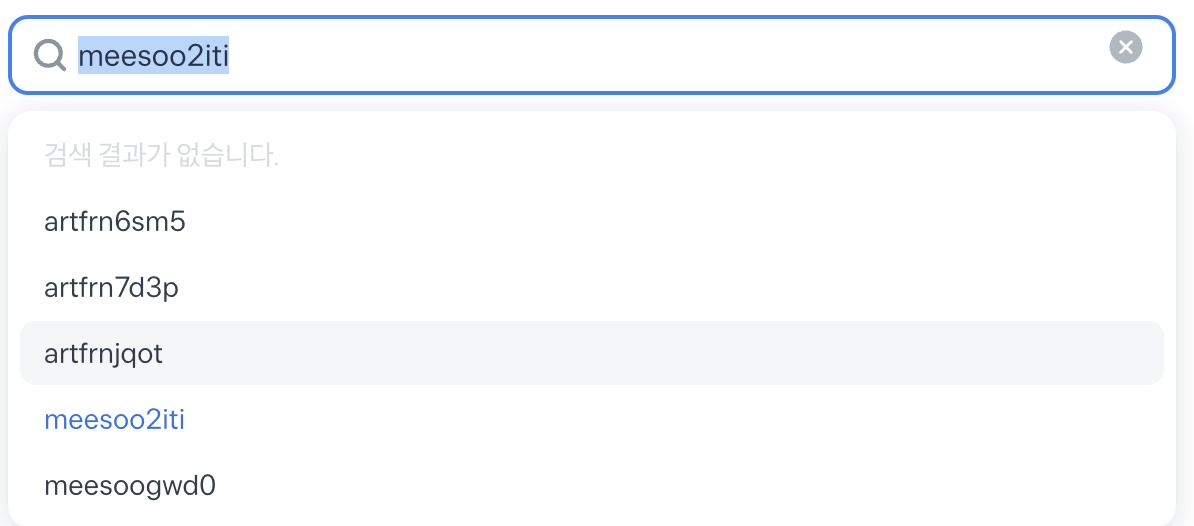
Task: Select artfrn6sm5 from the suggestion list
Action: 115,222
